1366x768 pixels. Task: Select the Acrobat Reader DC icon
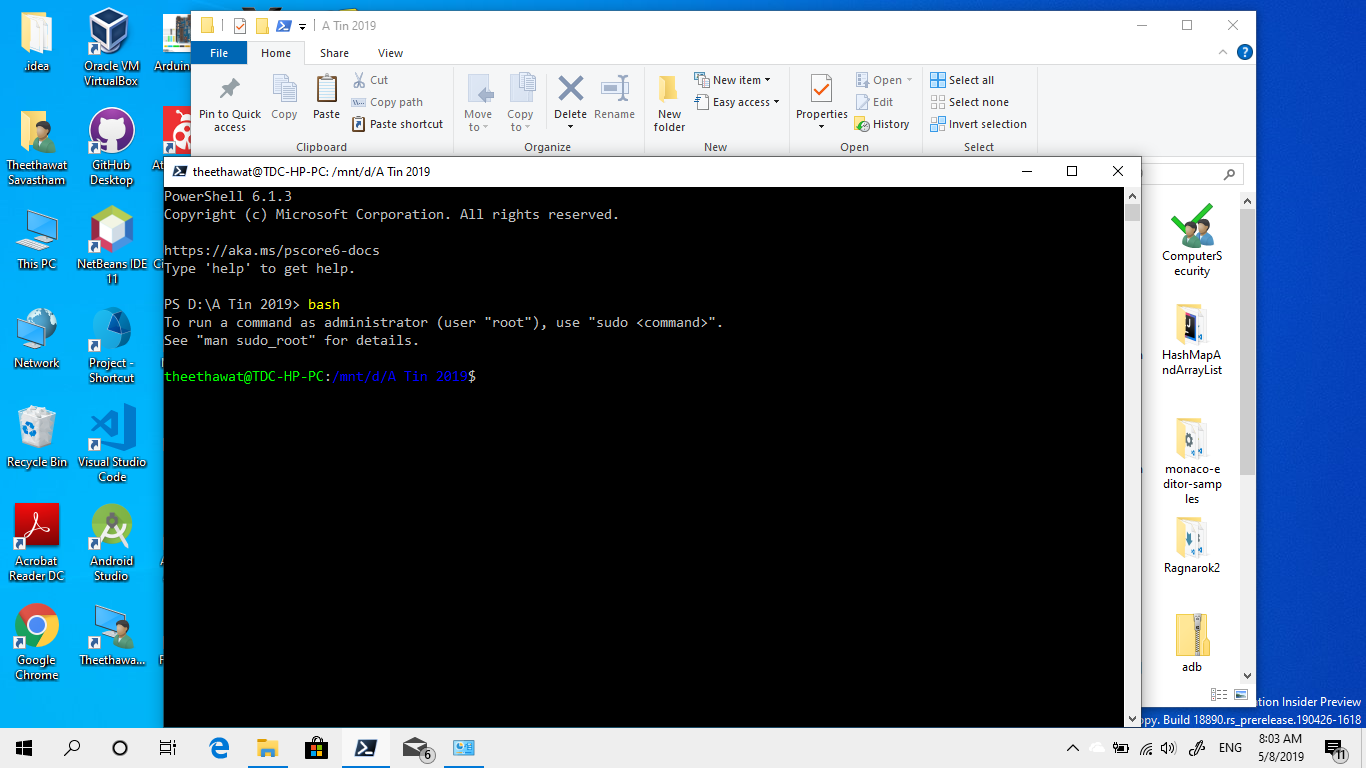tap(36, 543)
